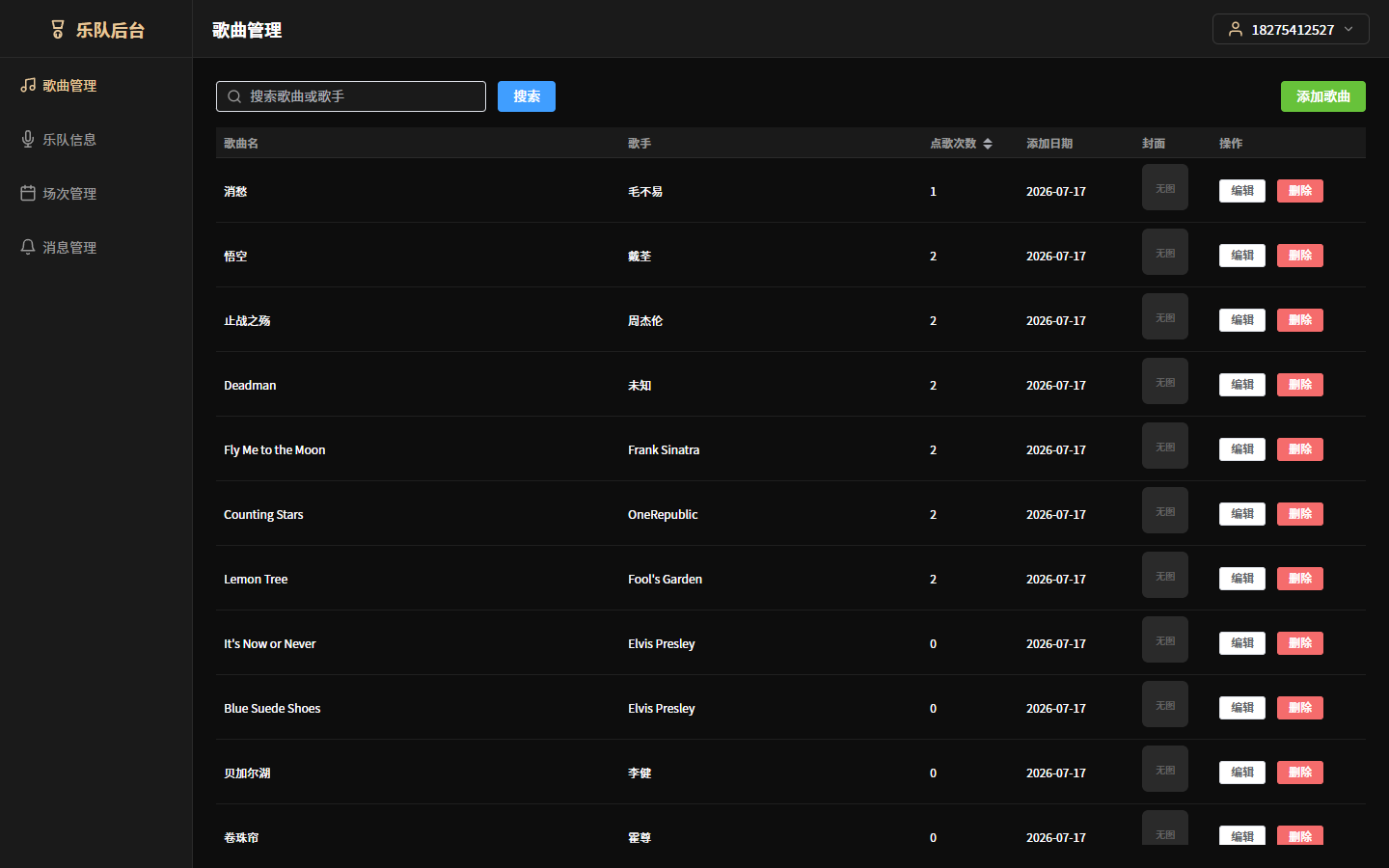This screenshot has width=1389, height=868.
Task: Click the bell icon for 消息管理
Action: point(28,247)
